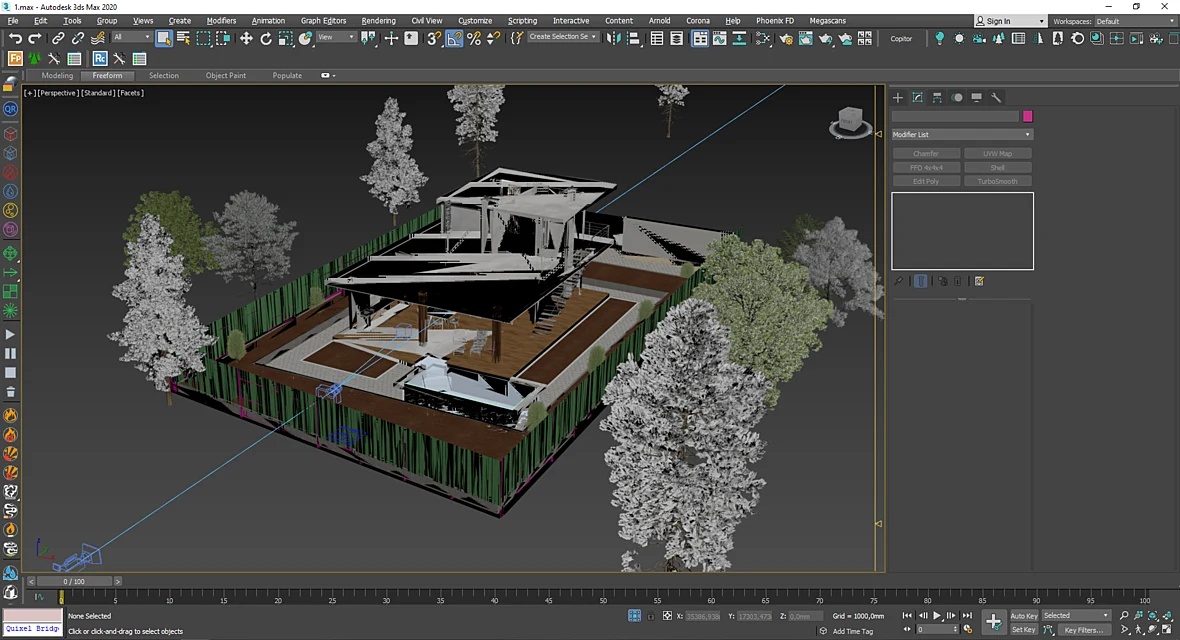Screen dimensions: 1180x640
Task: Click the Undo arrow icon
Action: [15, 38]
